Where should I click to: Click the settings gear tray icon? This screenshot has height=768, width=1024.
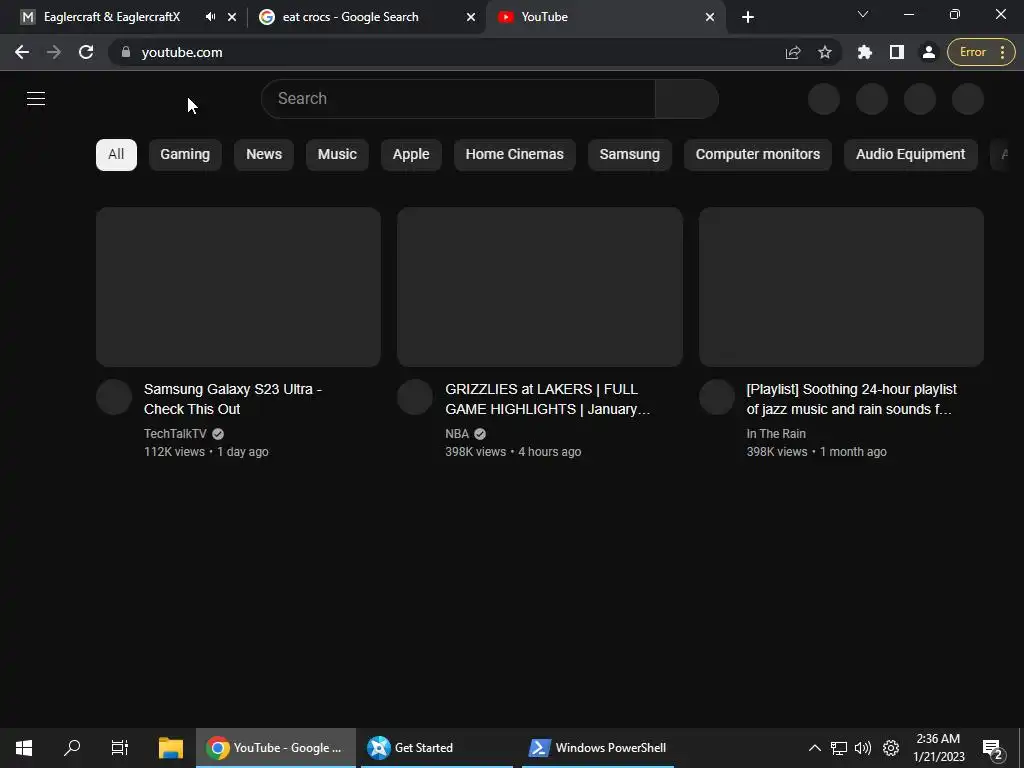click(891, 748)
